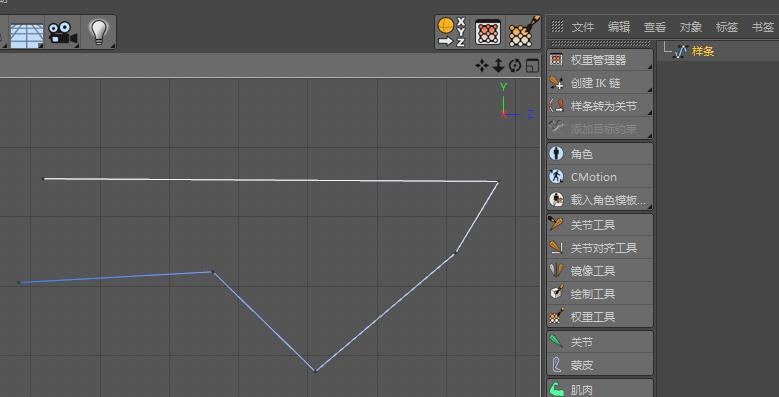Click the viewport zoom arrows icon

click(x=498, y=66)
